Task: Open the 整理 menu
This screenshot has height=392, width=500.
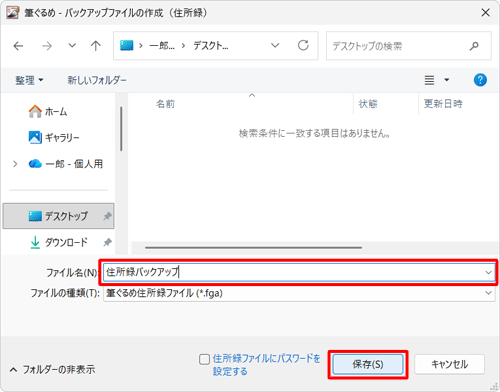Action: point(29,80)
